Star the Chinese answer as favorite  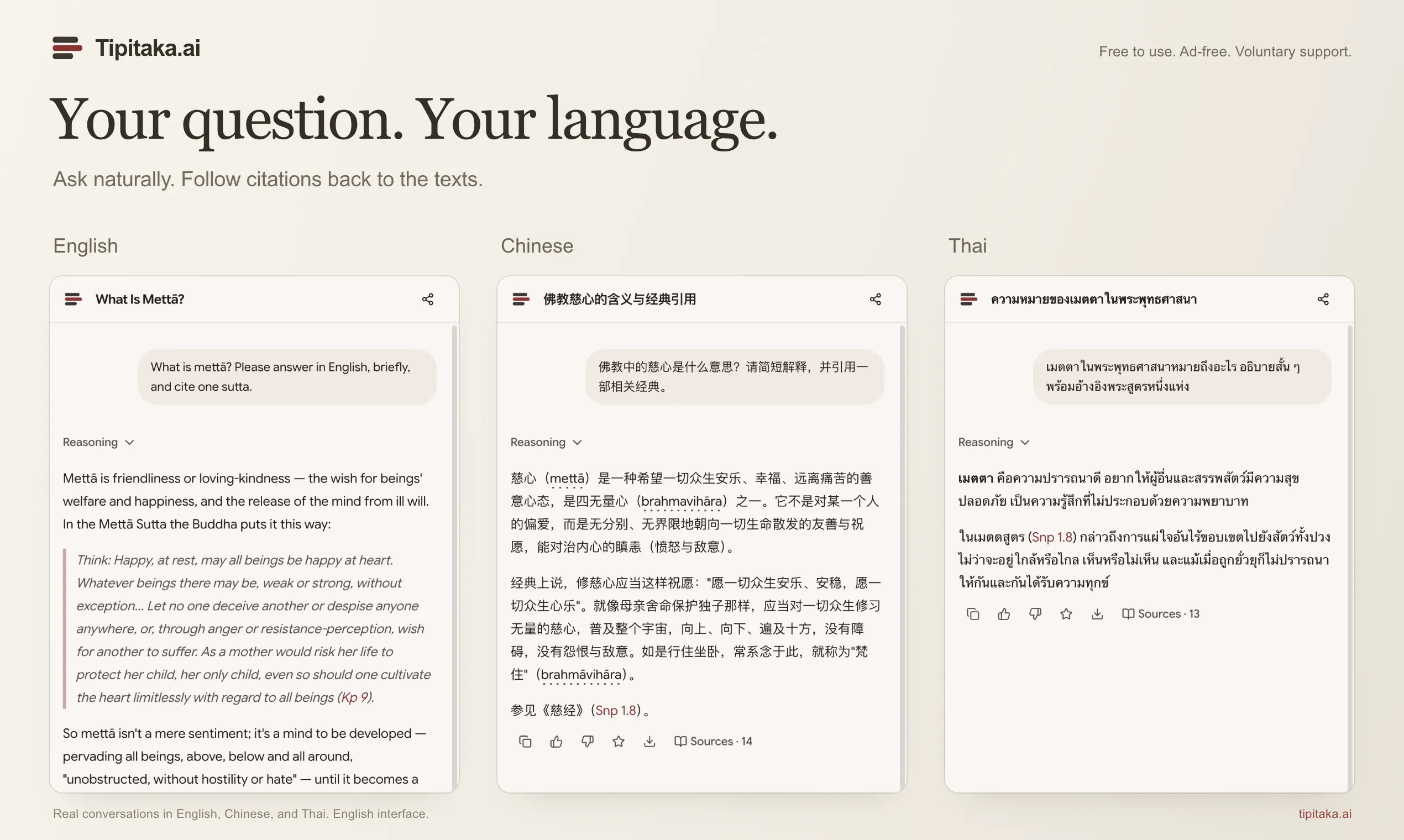click(618, 742)
